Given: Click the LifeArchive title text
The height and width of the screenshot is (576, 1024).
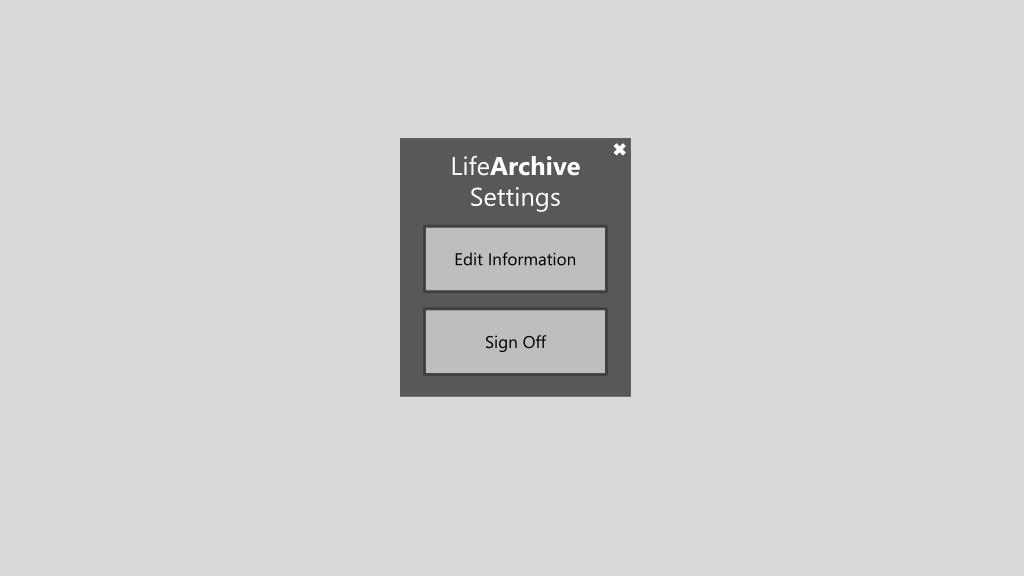Looking at the screenshot, I should tap(515, 166).
